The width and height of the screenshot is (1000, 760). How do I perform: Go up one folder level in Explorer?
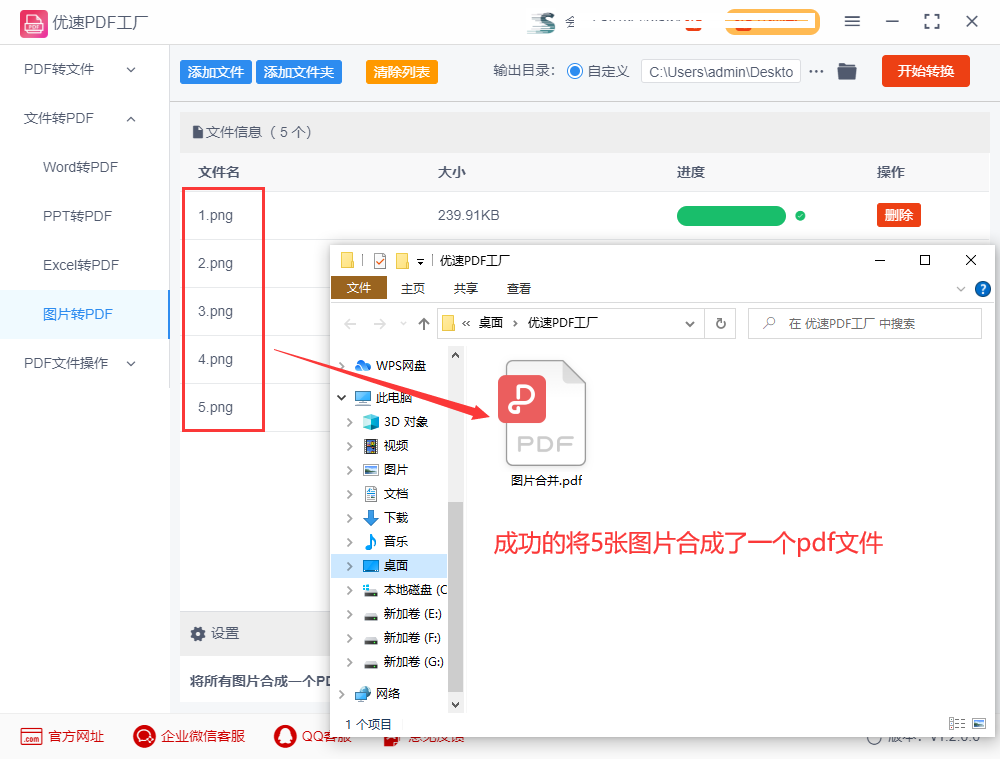[423, 324]
